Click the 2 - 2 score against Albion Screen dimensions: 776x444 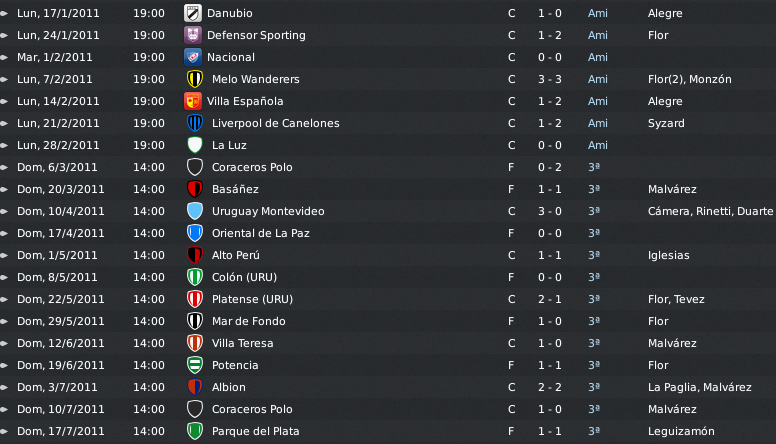tap(550, 387)
